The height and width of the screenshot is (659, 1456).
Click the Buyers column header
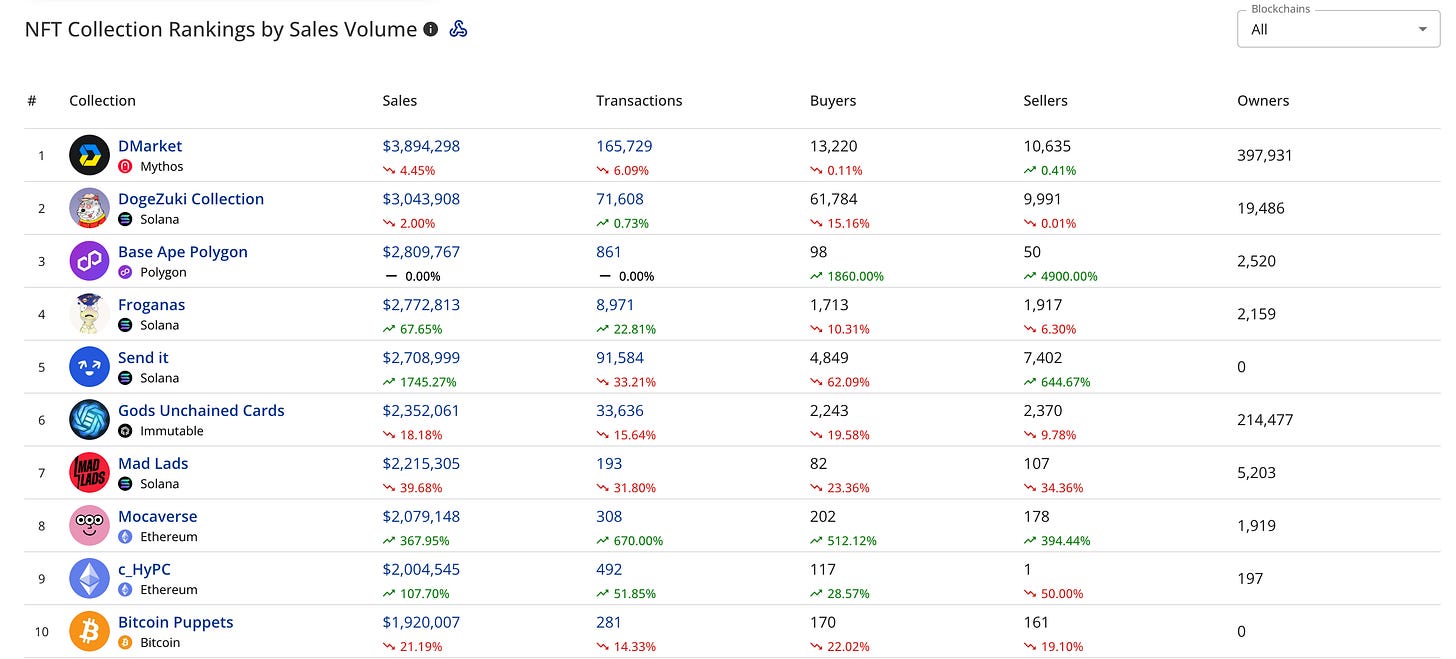833,101
